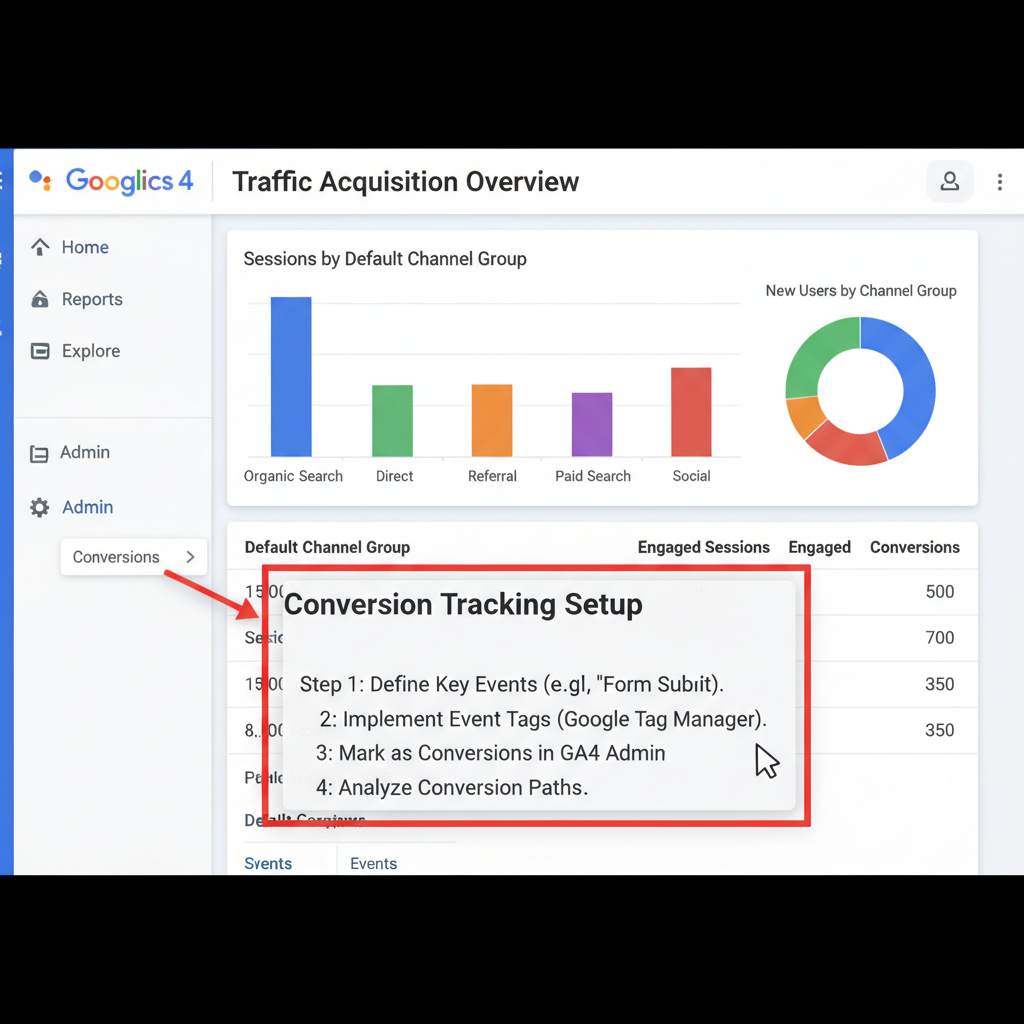
Task: Open the user account profile icon
Action: (x=950, y=181)
